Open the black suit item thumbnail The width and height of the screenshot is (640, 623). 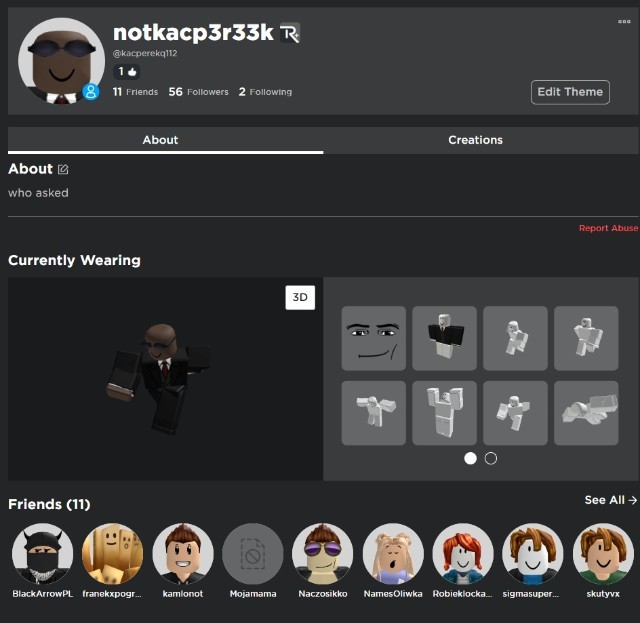pyautogui.click(x=444, y=338)
